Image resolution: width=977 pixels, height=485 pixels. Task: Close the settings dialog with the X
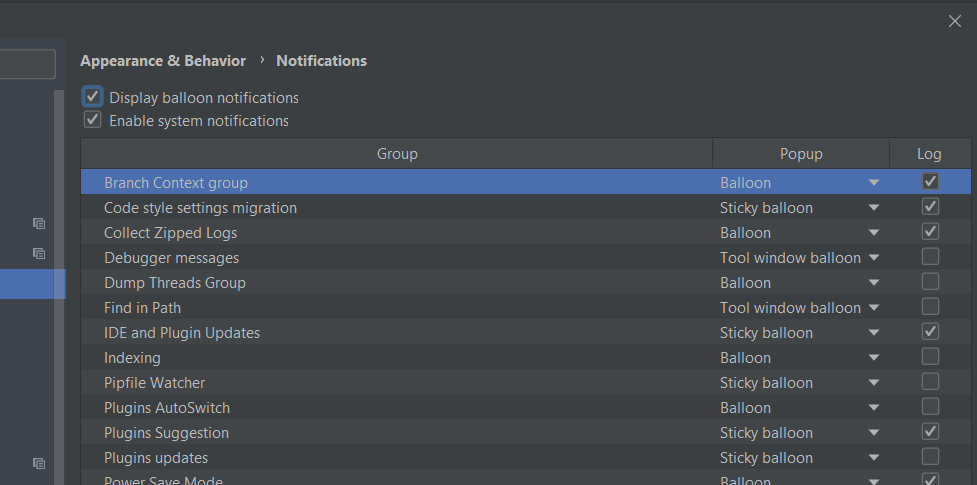[954, 21]
